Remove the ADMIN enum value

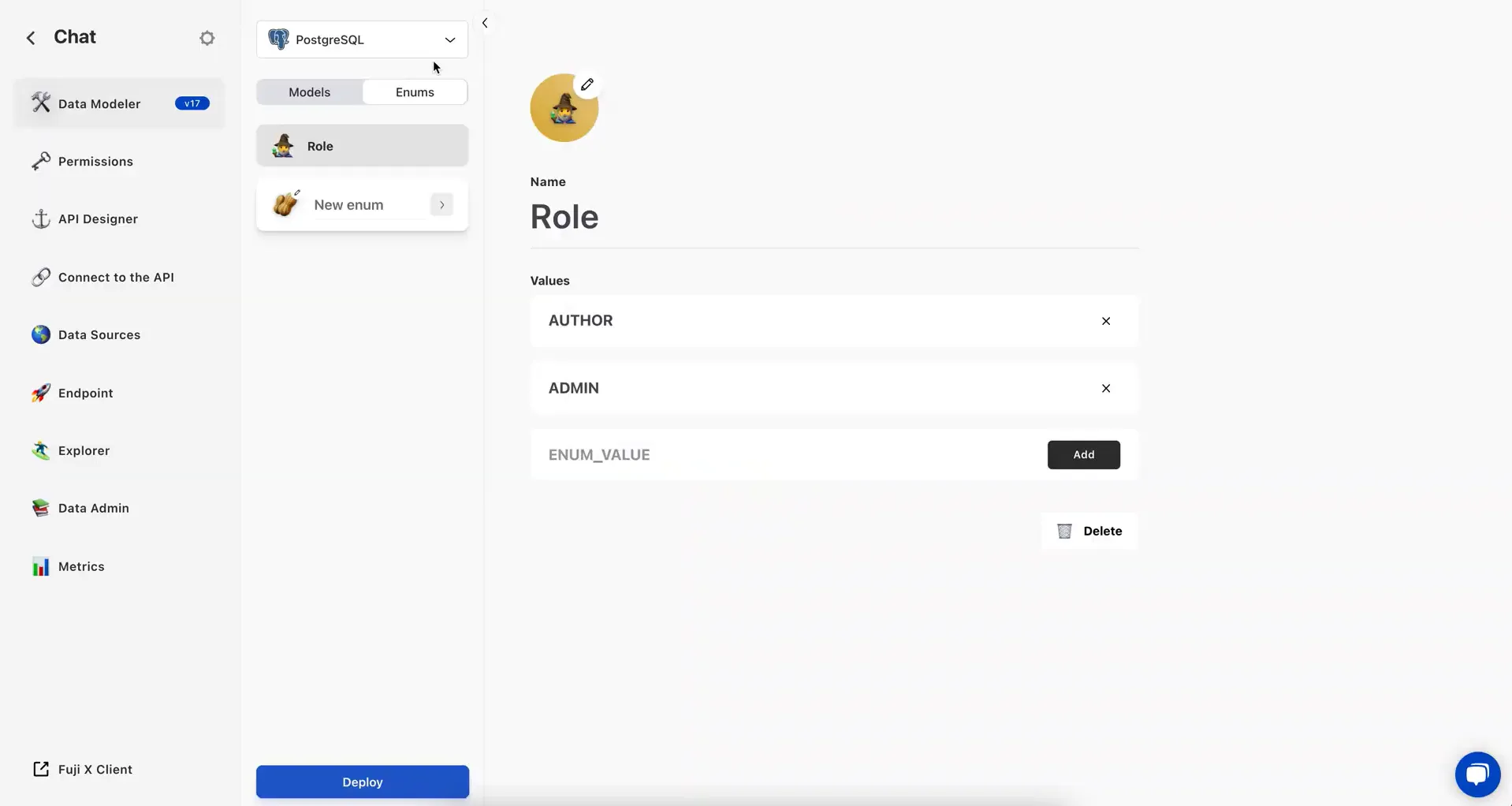(x=1106, y=388)
